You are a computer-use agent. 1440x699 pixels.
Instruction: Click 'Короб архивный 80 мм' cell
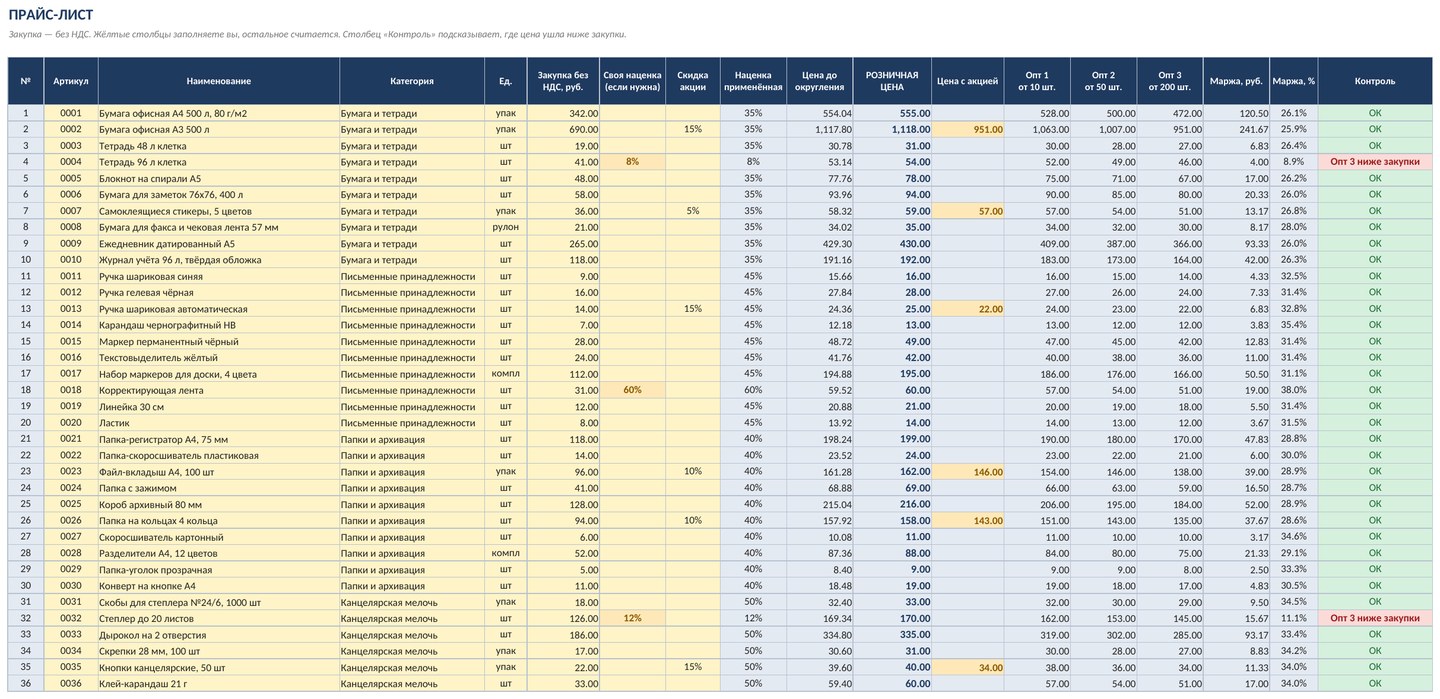tap(218, 504)
